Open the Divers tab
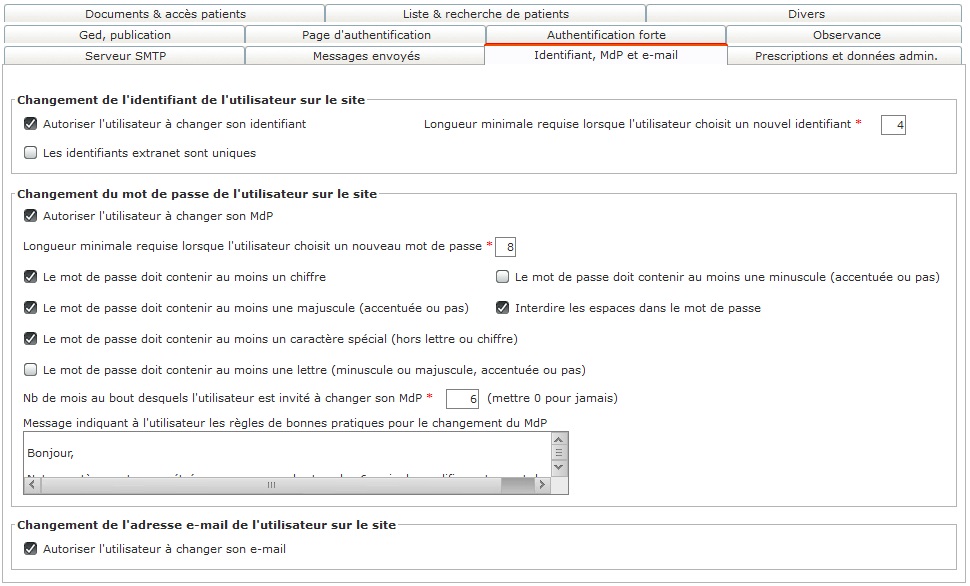Image resolution: width=970 pixels, height=586 pixels. [805, 14]
